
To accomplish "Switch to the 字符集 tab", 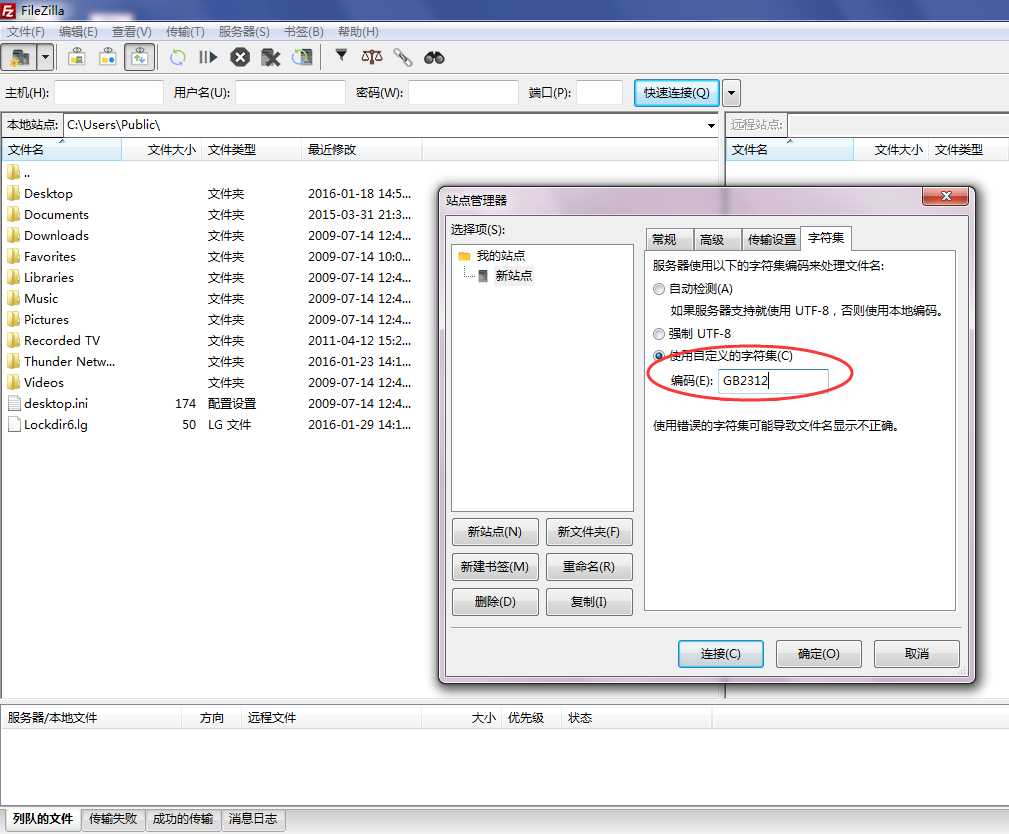I will 826,238.
